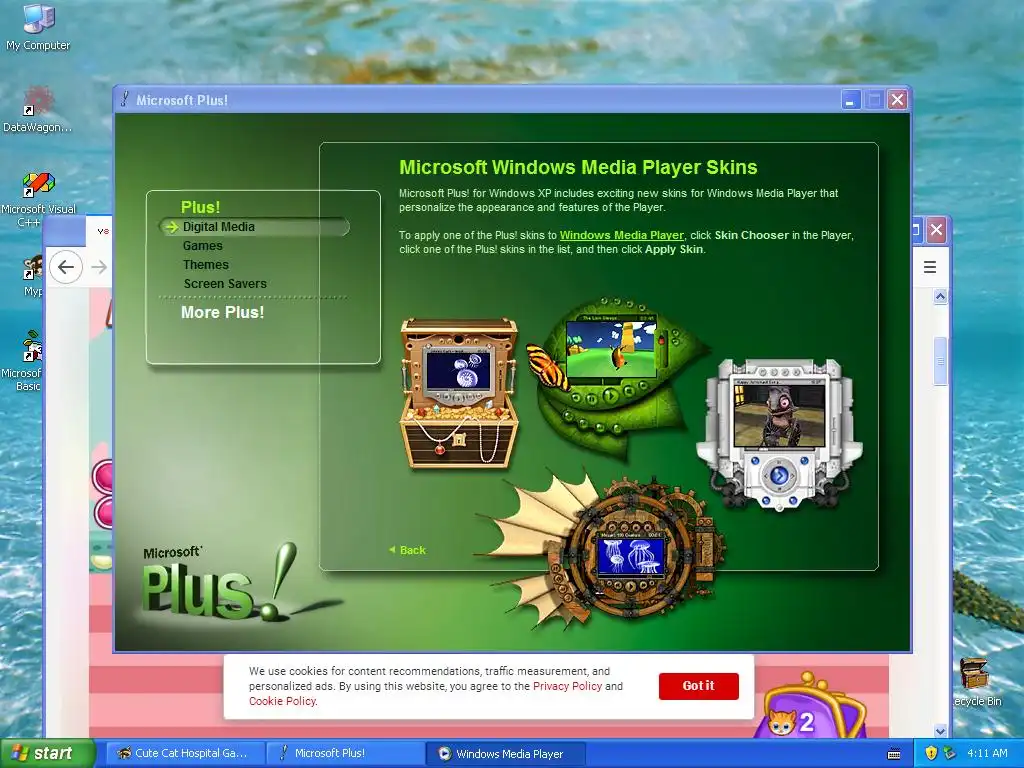1024x768 pixels.
Task: Go Back in Microsoft Plus!
Action: [408, 550]
